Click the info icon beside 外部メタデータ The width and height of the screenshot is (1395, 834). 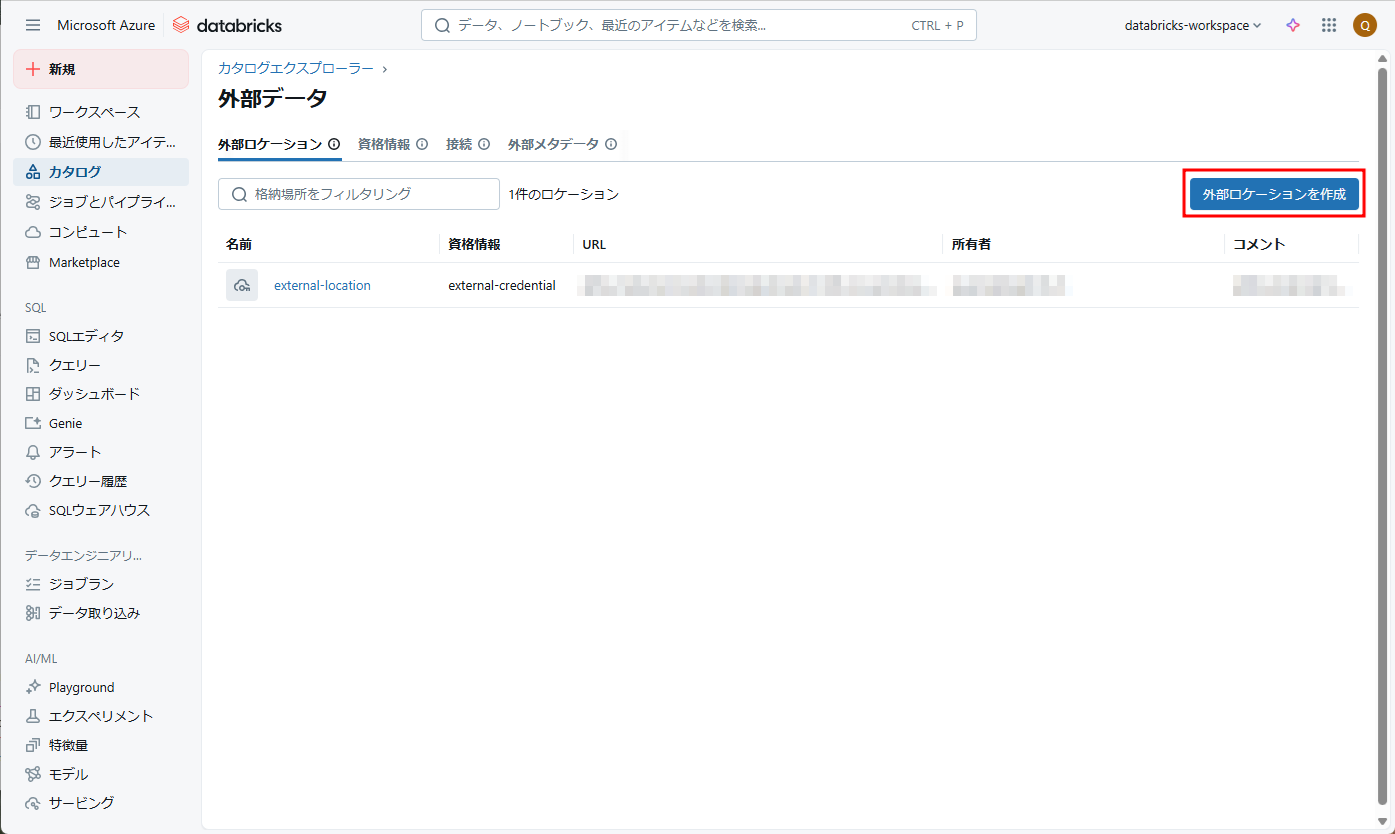coord(610,144)
